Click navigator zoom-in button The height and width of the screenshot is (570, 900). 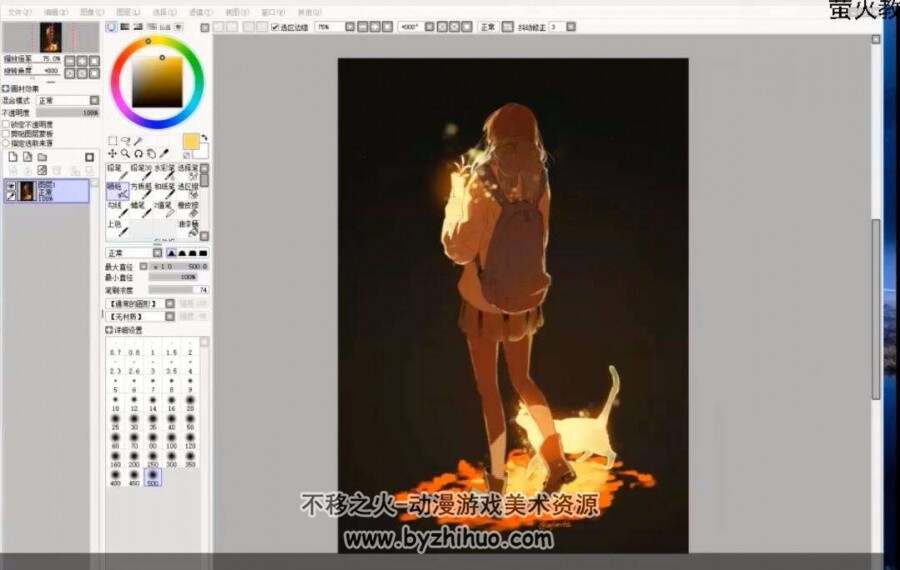click(82, 60)
